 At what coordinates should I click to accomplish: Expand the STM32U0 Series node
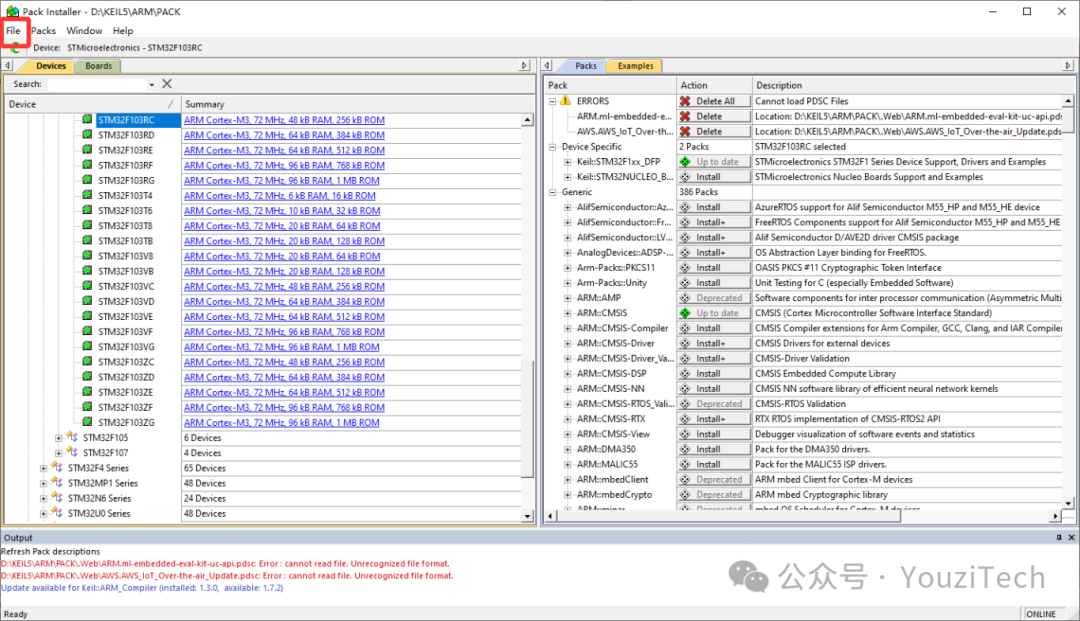[x=43, y=514]
